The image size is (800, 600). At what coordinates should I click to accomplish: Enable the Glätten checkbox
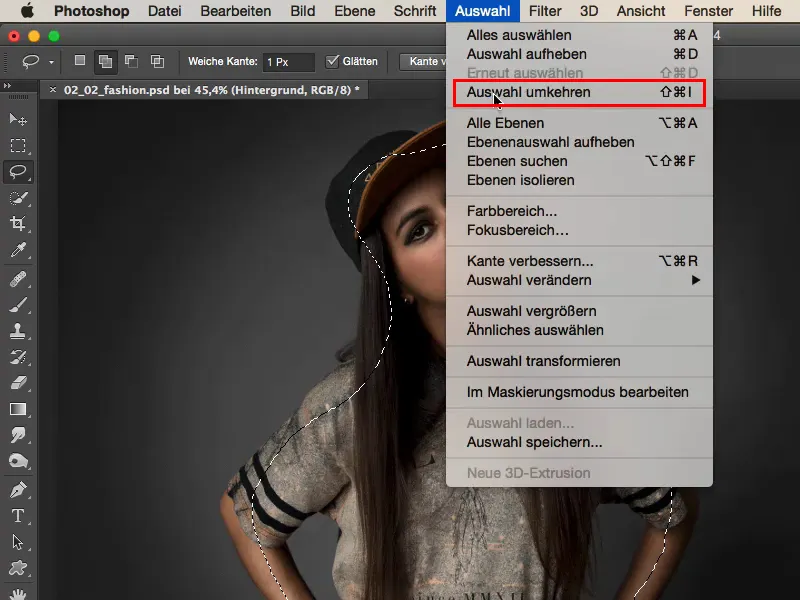click(332, 60)
